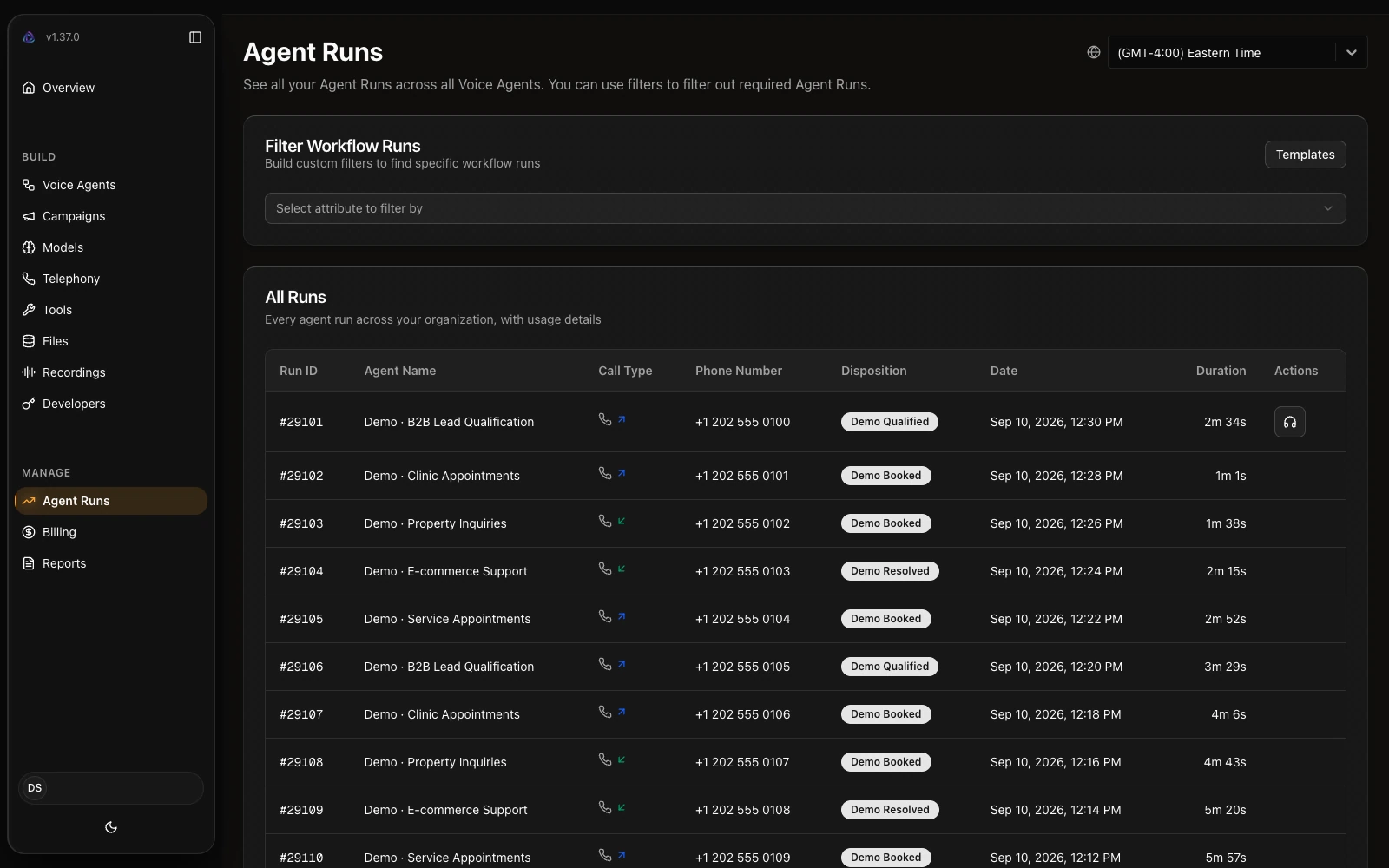
Task: Click inbound arrow icon in row #29103
Action: point(622,522)
